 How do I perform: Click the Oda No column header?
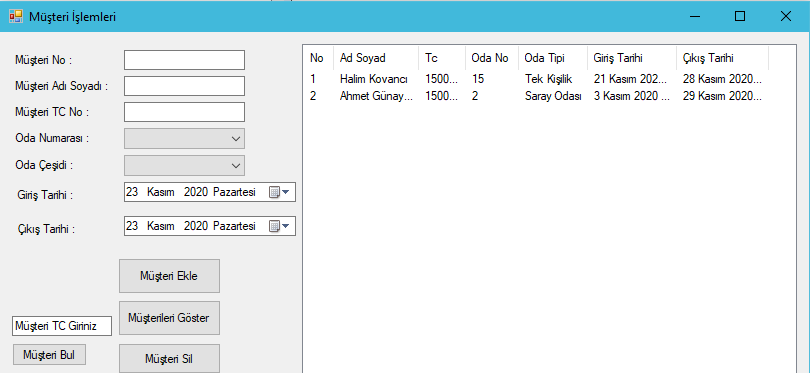pyautogui.click(x=492, y=58)
